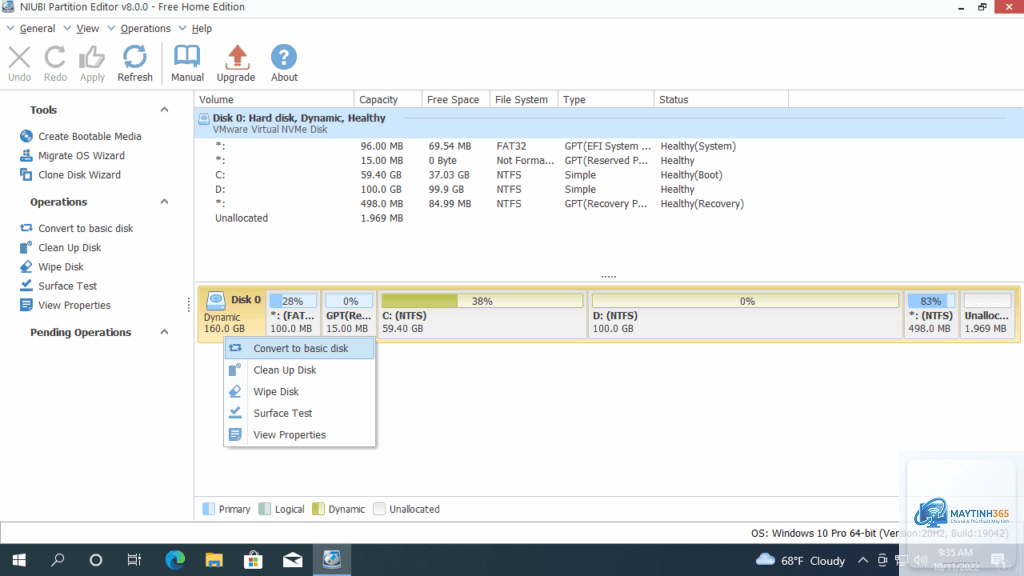Choose Clean Up Disk from context menu

pos(300,370)
